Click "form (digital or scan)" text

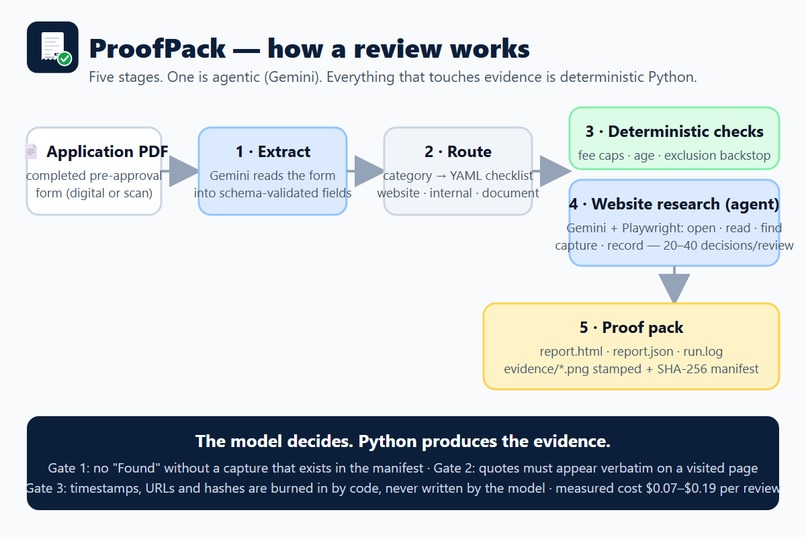[94, 193]
